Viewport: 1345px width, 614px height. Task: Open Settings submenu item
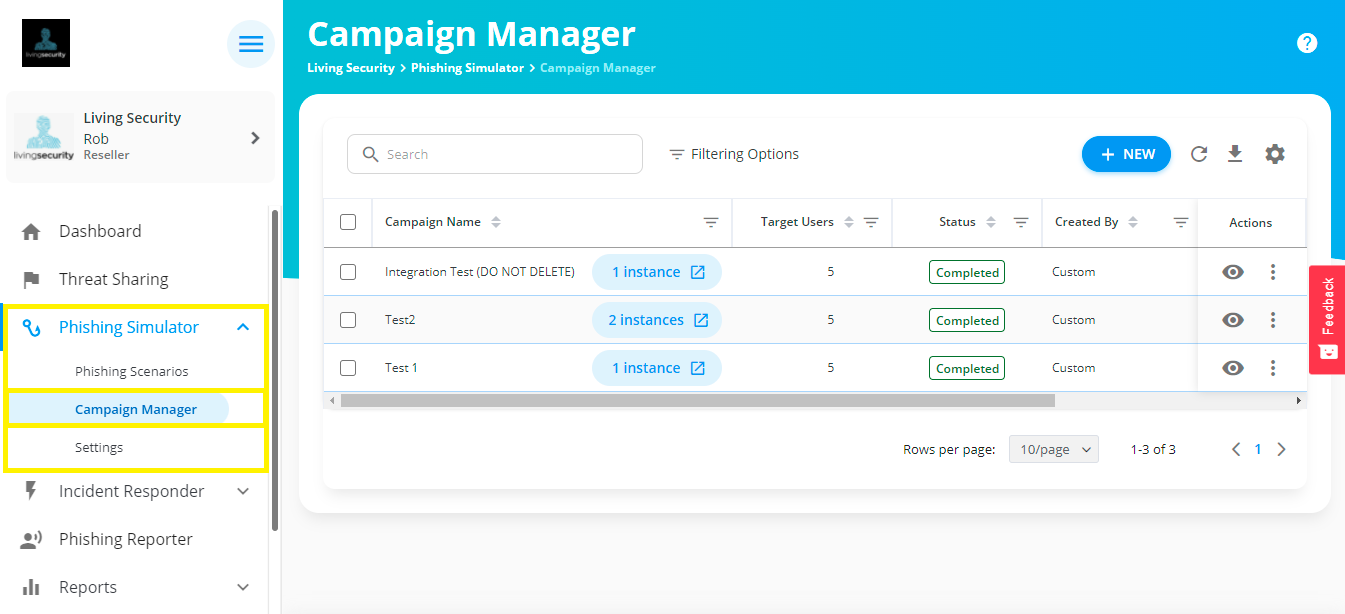[99, 448]
